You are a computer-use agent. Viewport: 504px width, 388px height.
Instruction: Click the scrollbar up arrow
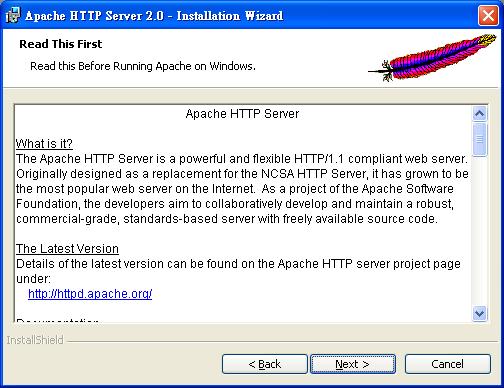tap(480, 114)
